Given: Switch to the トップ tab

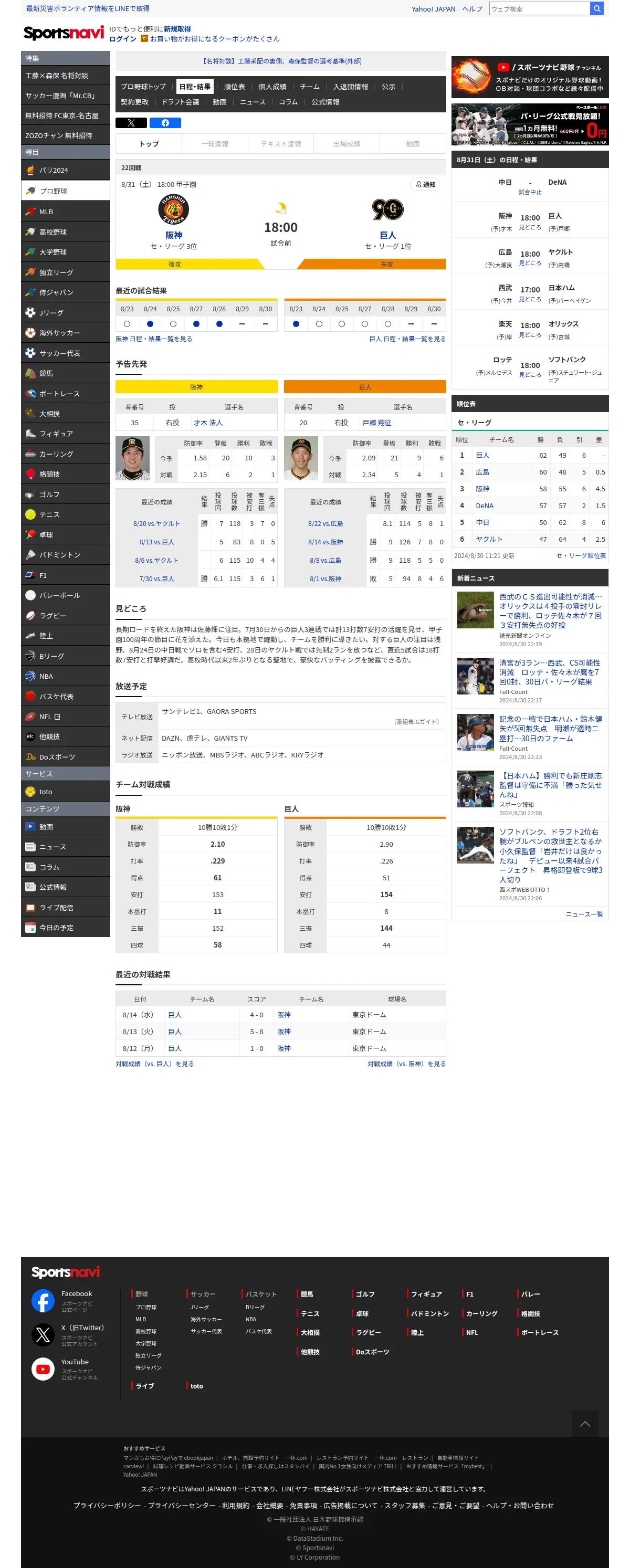Looking at the screenshot, I should coord(149,144).
